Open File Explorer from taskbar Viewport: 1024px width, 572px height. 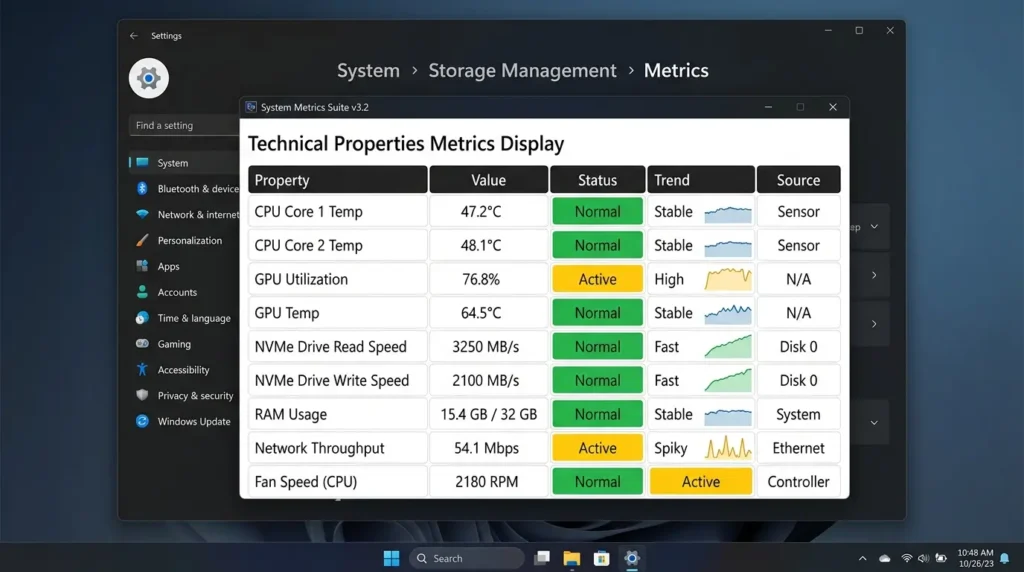click(x=571, y=558)
